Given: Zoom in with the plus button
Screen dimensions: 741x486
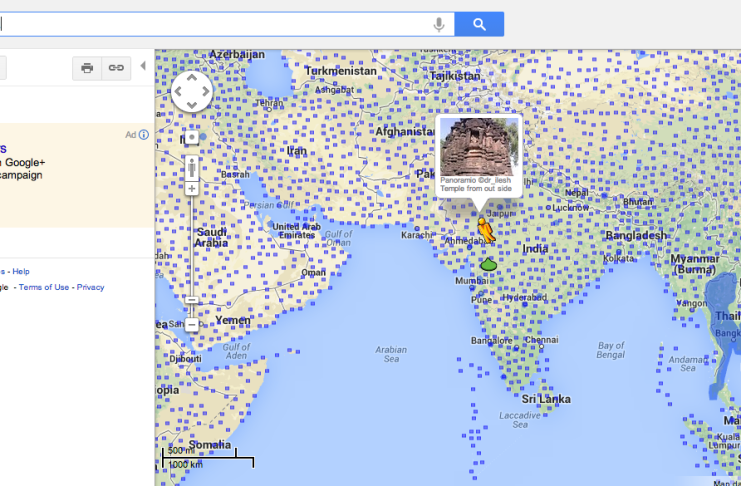Looking at the screenshot, I should (192, 188).
